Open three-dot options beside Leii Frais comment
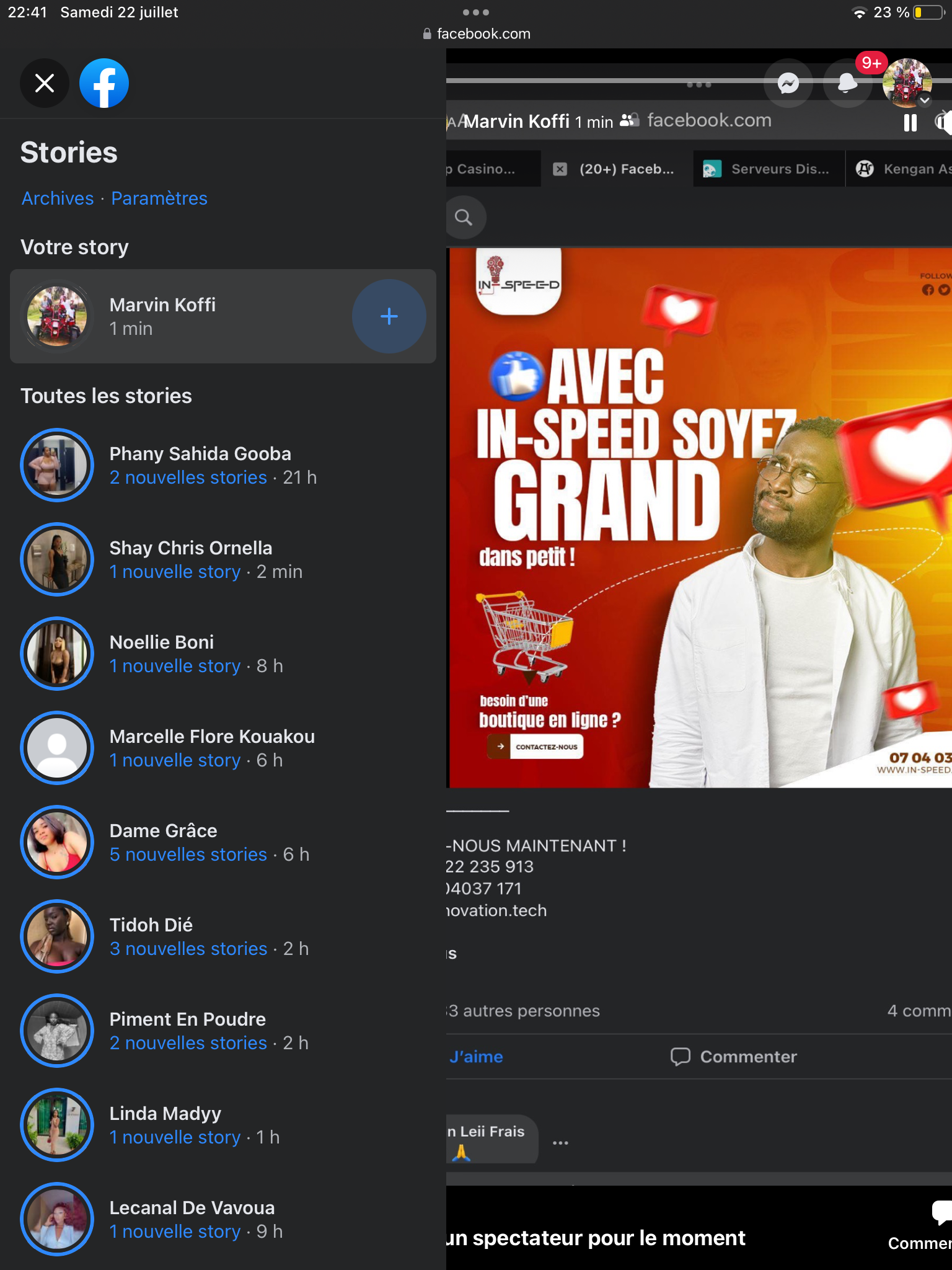 click(560, 1142)
